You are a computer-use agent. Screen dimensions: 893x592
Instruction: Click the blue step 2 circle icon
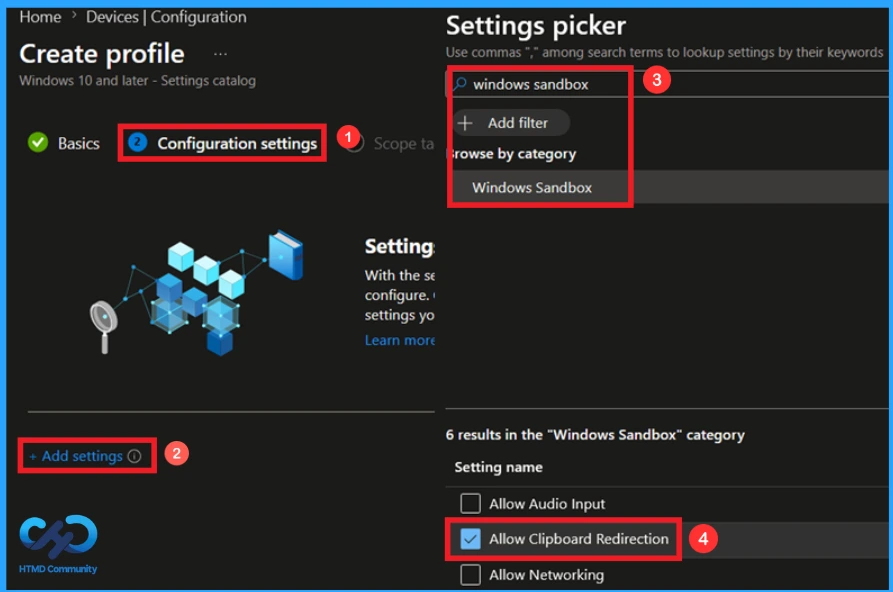pos(137,142)
